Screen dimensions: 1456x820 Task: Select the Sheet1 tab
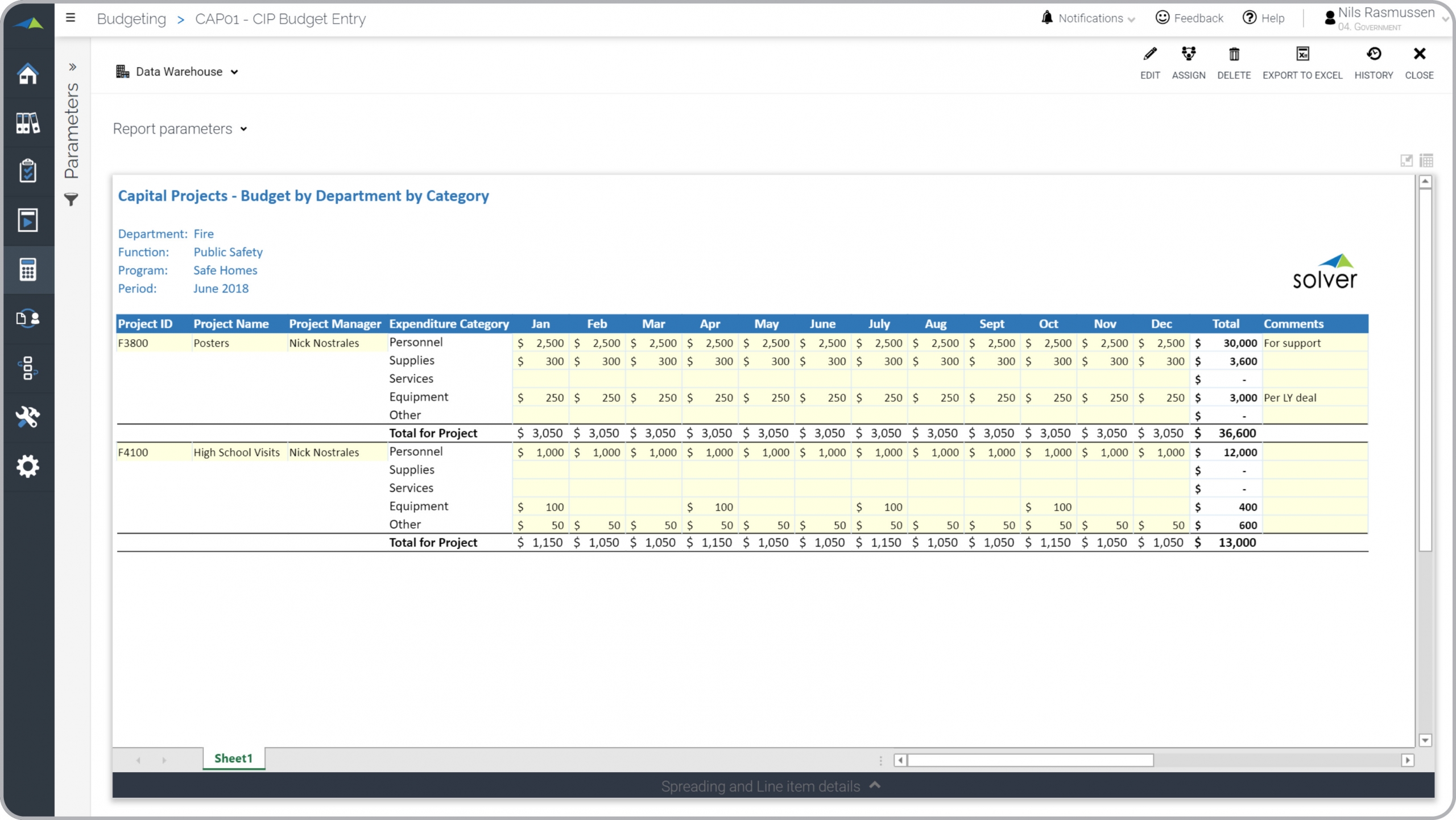pyautogui.click(x=233, y=758)
